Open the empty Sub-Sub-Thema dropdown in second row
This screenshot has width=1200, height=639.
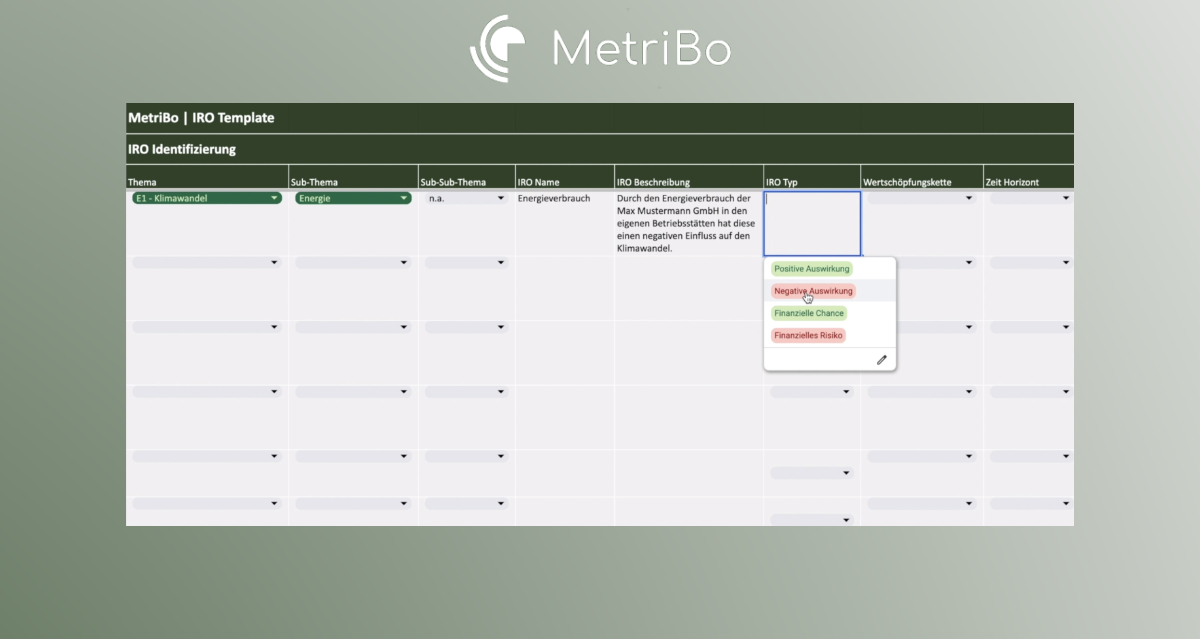[466, 263]
